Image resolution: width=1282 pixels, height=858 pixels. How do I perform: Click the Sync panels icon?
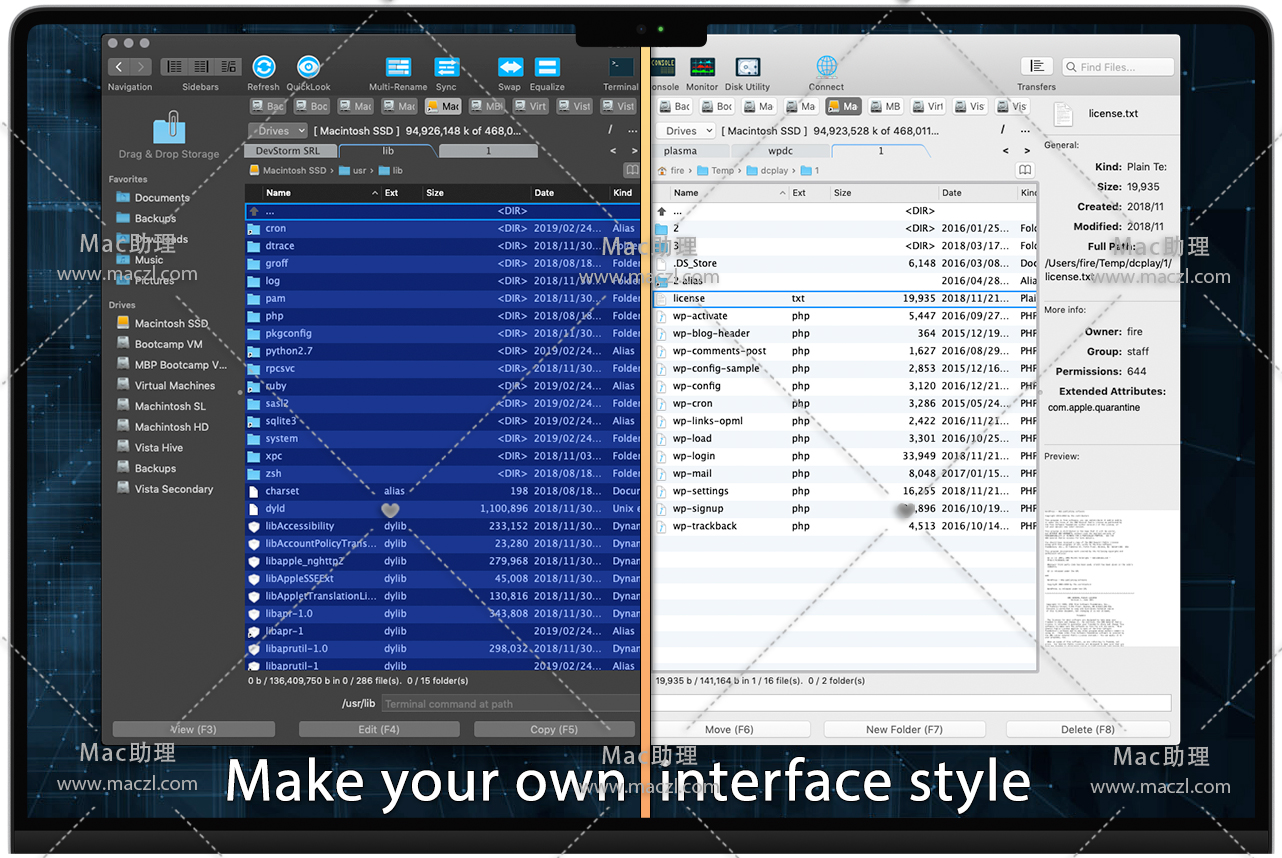pos(446,67)
